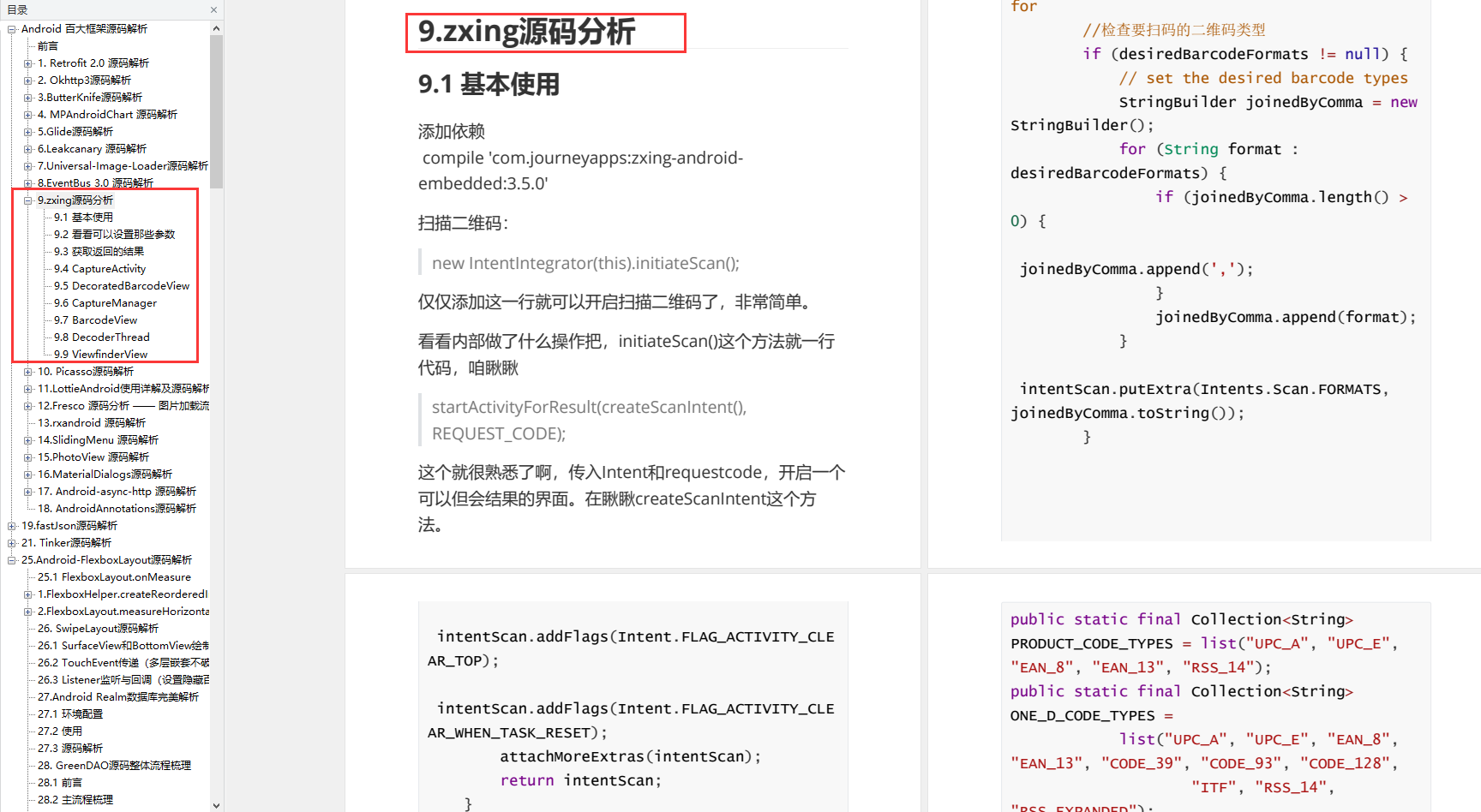The width and height of the screenshot is (1481, 812).
Task: Open the 27.2 使用 bookmark
Action: tap(60, 731)
